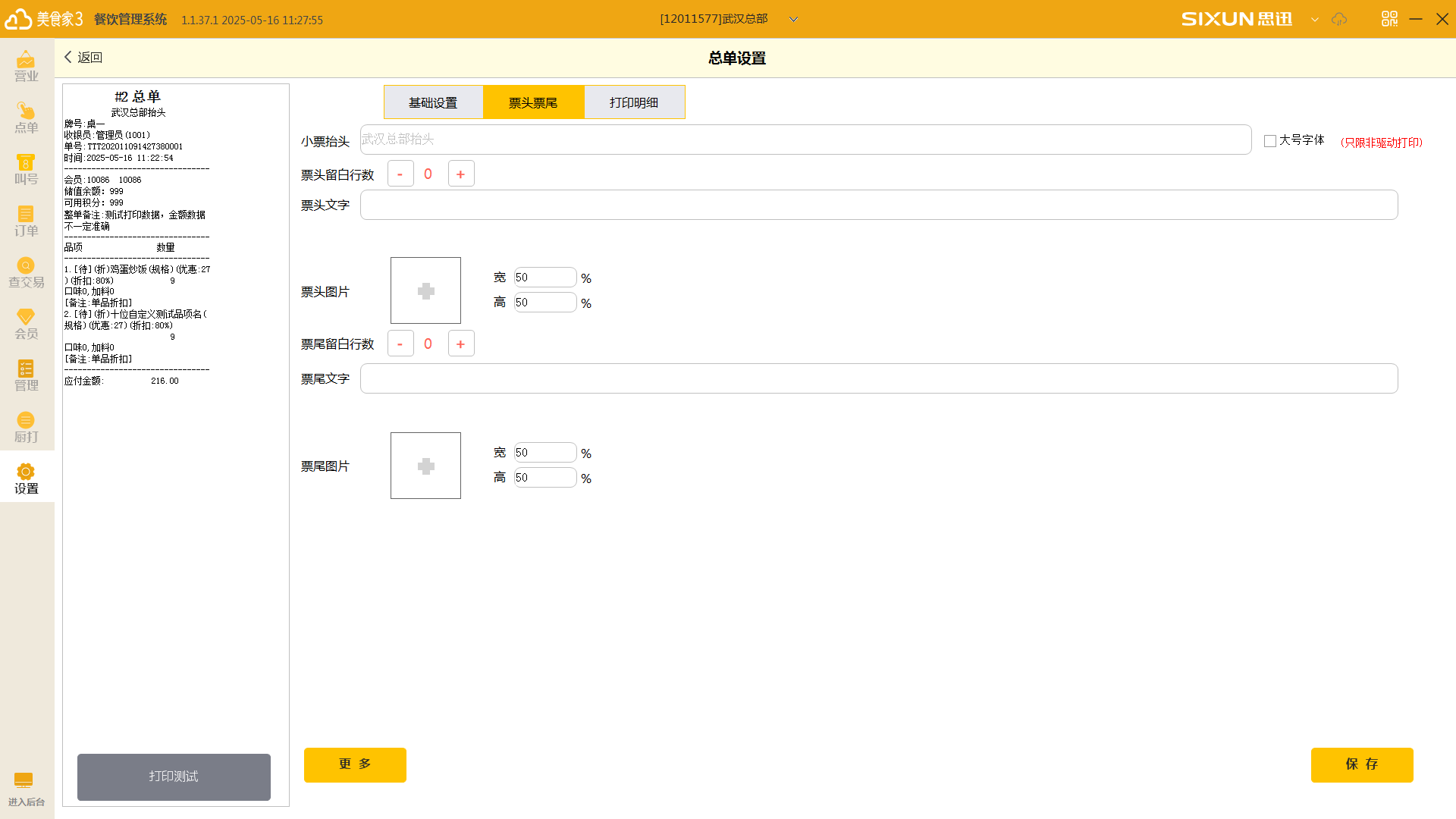This screenshot has height=819, width=1456.
Task: Switch to the 票头票尾 tab
Action: click(533, 102)
